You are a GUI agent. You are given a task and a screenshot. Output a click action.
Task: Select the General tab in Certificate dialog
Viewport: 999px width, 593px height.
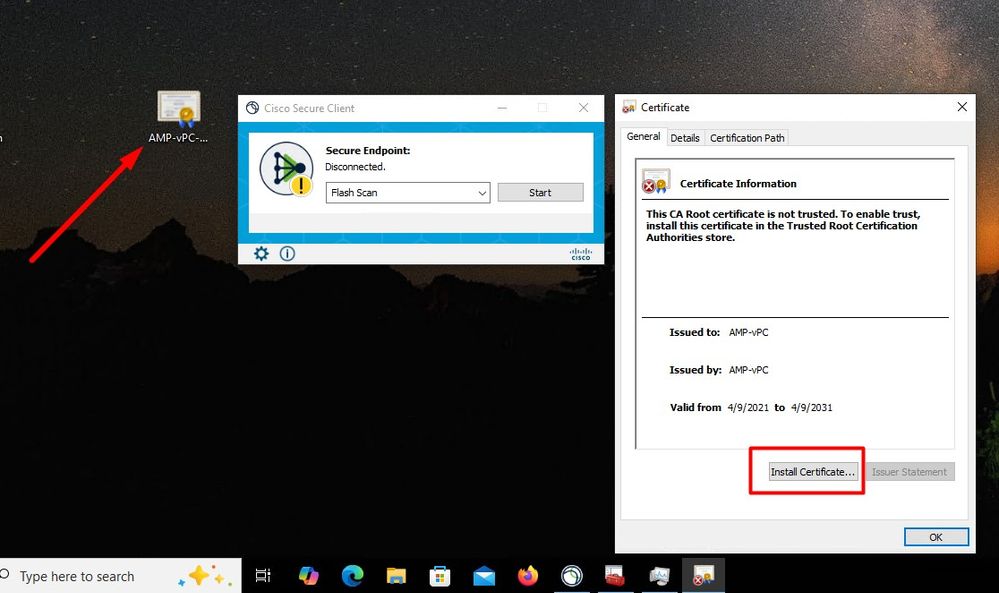tap(643, 136)
